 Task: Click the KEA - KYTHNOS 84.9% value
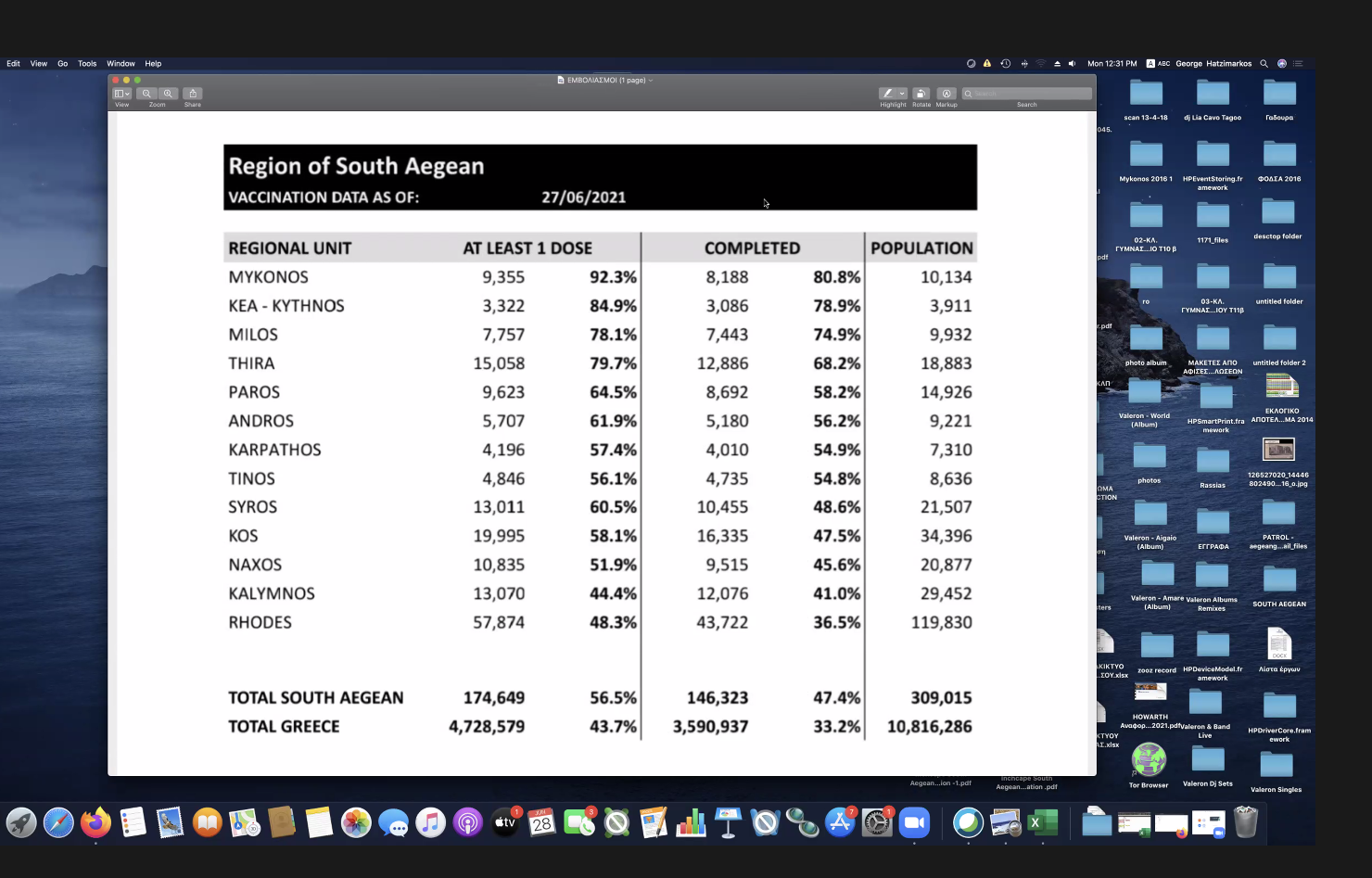613,306
